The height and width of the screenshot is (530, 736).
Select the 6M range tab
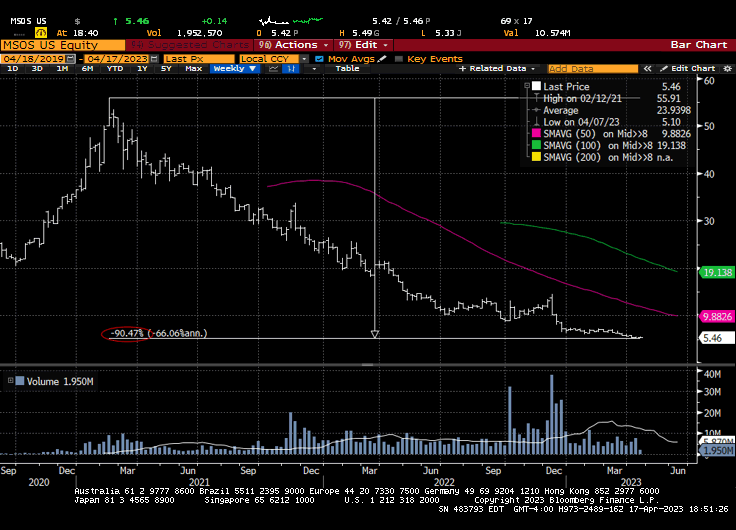coord(87,69)
